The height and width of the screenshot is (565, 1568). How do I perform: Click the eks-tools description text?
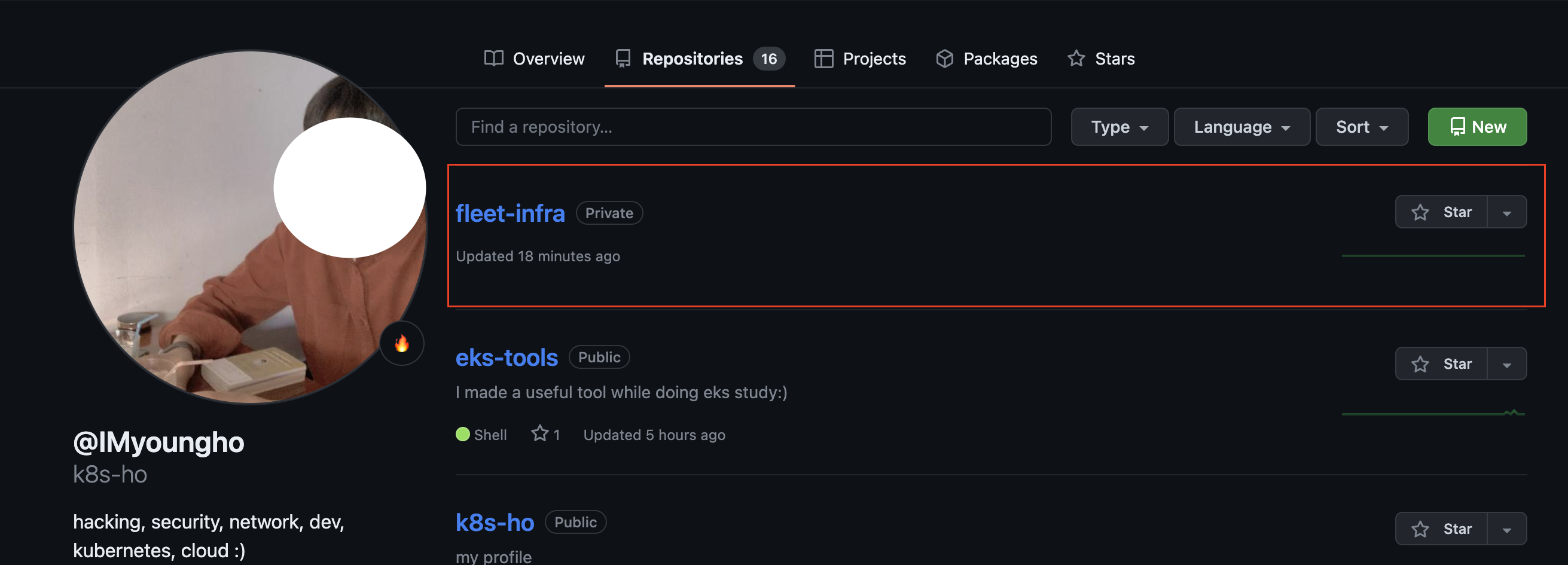[x=621, y=392]
